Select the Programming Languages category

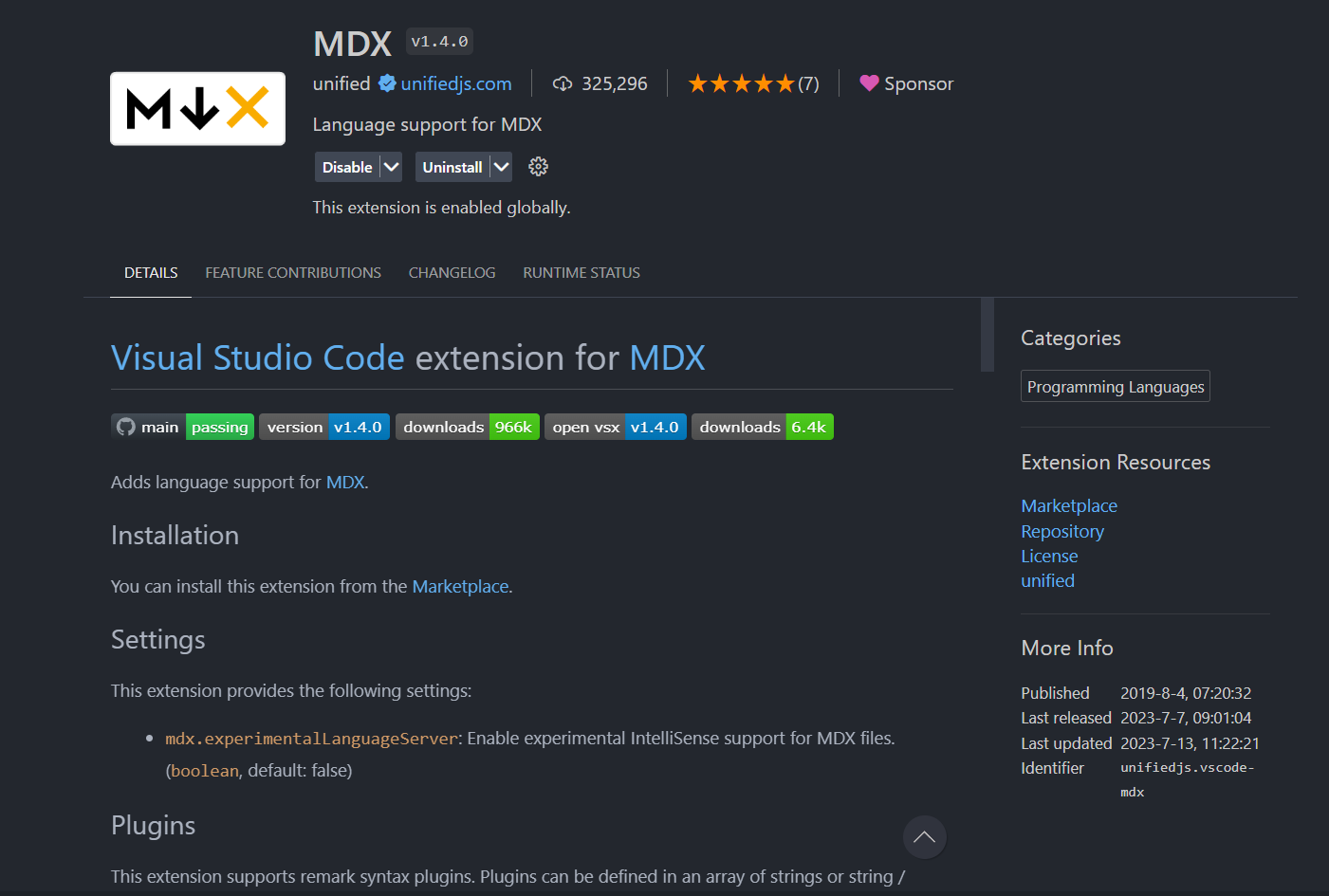click(1116, 387)
